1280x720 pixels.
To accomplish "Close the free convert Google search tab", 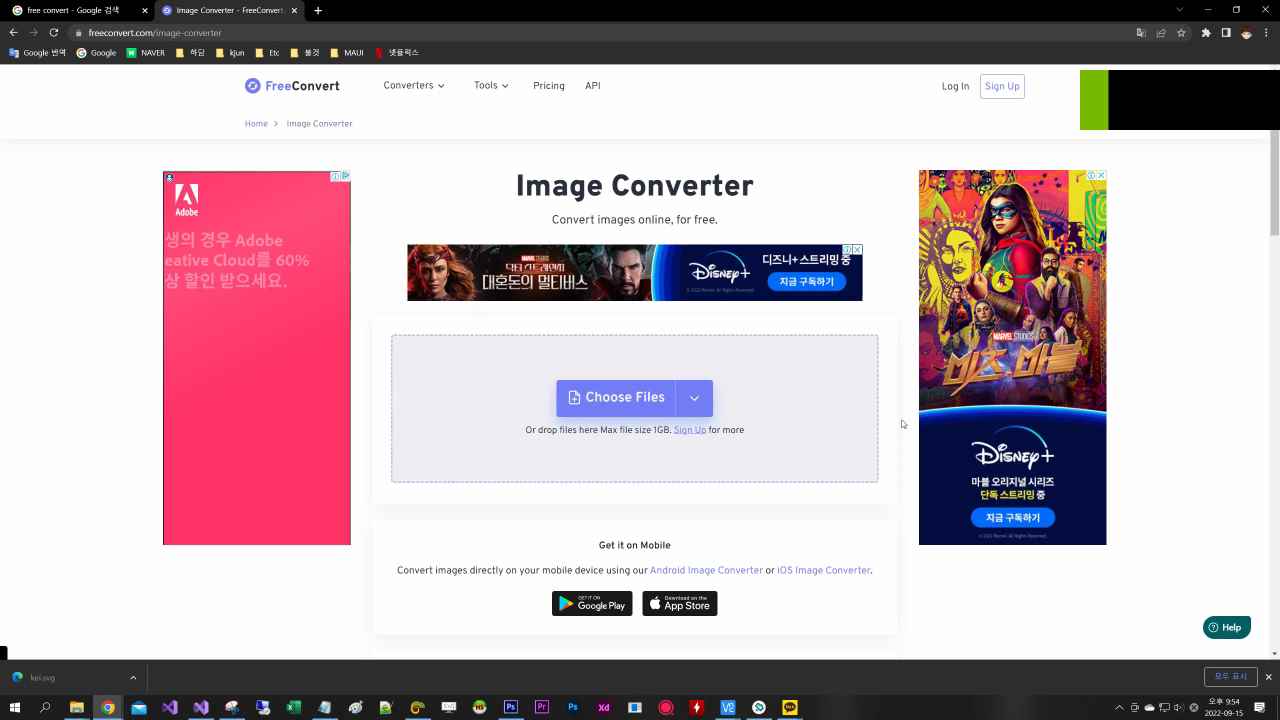I will 145,10.
